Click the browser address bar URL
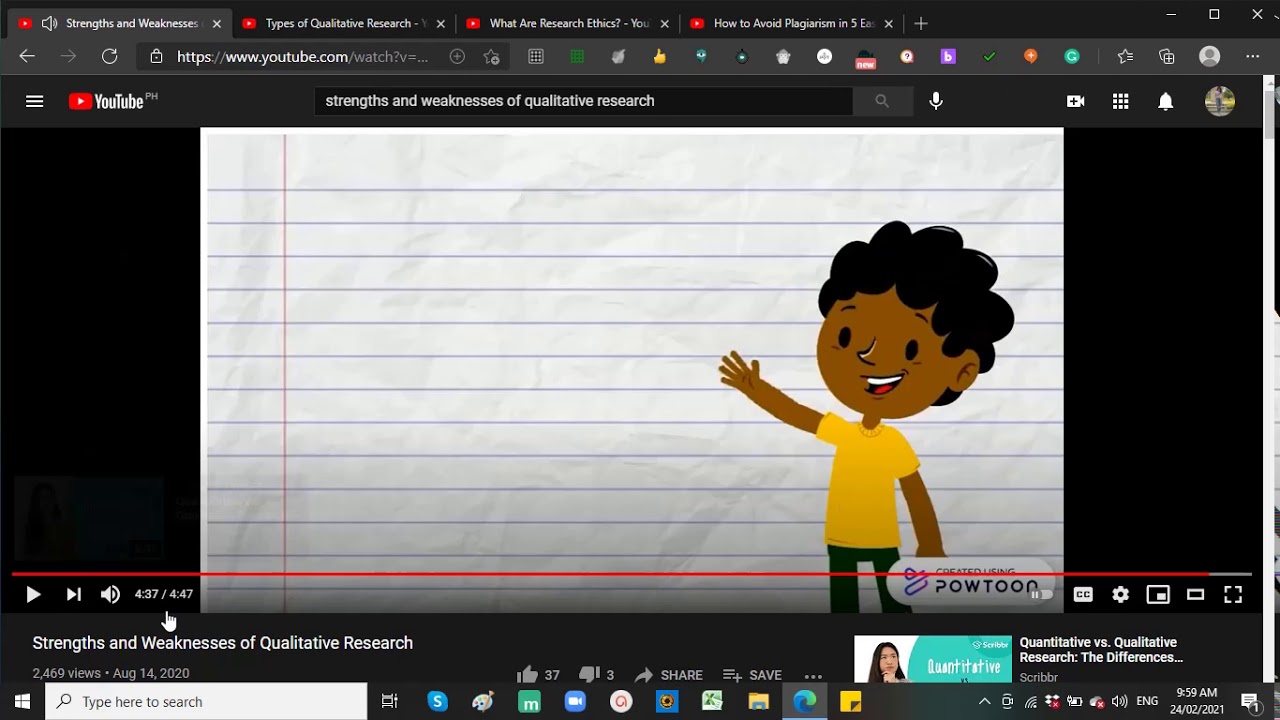1280x720 pixels. click(x=302, y=57)
